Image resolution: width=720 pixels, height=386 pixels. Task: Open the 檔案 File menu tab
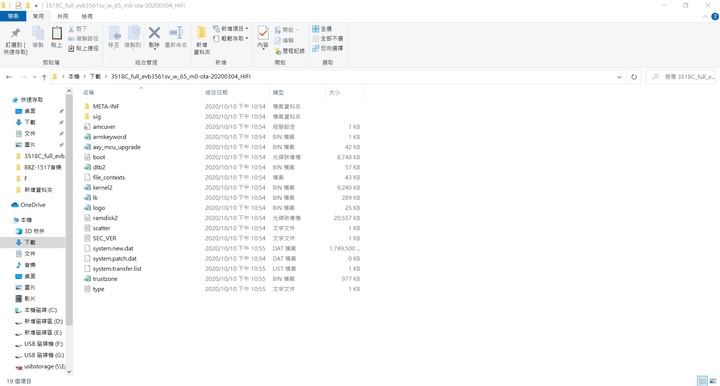(13, 16)
